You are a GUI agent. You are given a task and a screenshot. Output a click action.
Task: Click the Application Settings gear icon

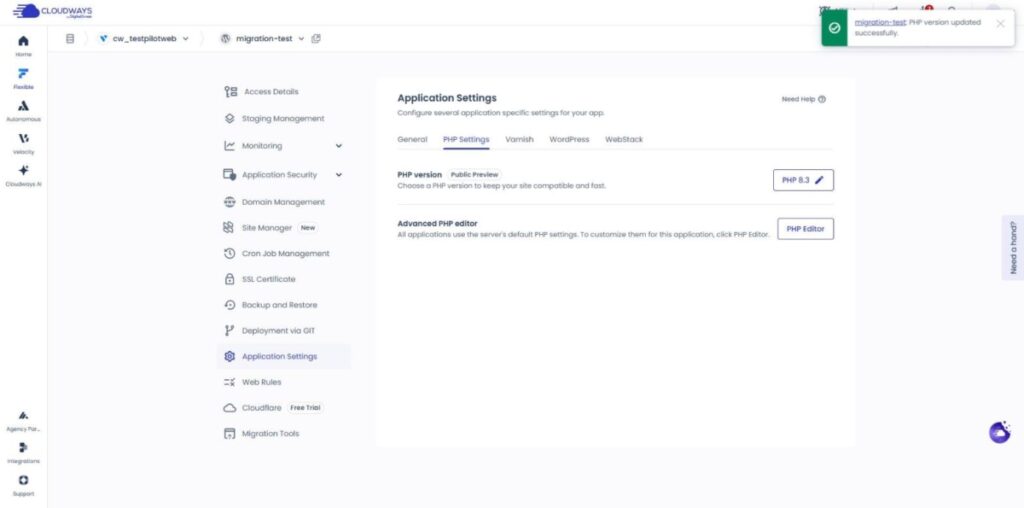[x=229, y=357]
